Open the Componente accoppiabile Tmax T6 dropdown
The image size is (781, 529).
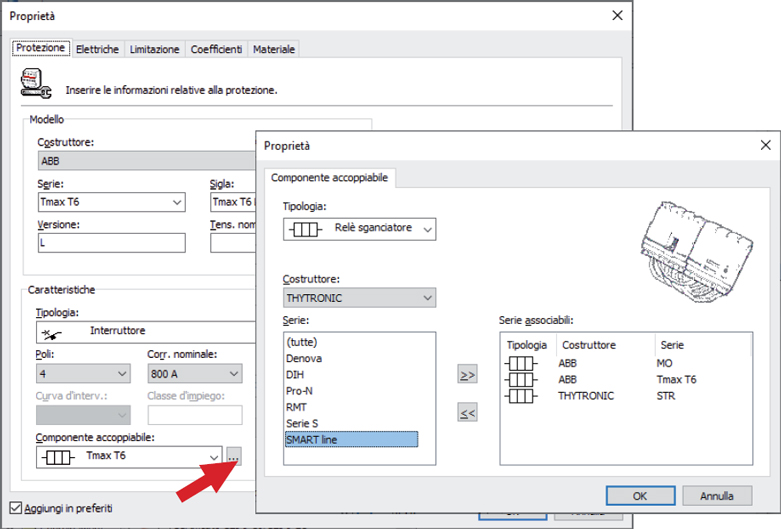pyautogui.click(x=129, y=457)
